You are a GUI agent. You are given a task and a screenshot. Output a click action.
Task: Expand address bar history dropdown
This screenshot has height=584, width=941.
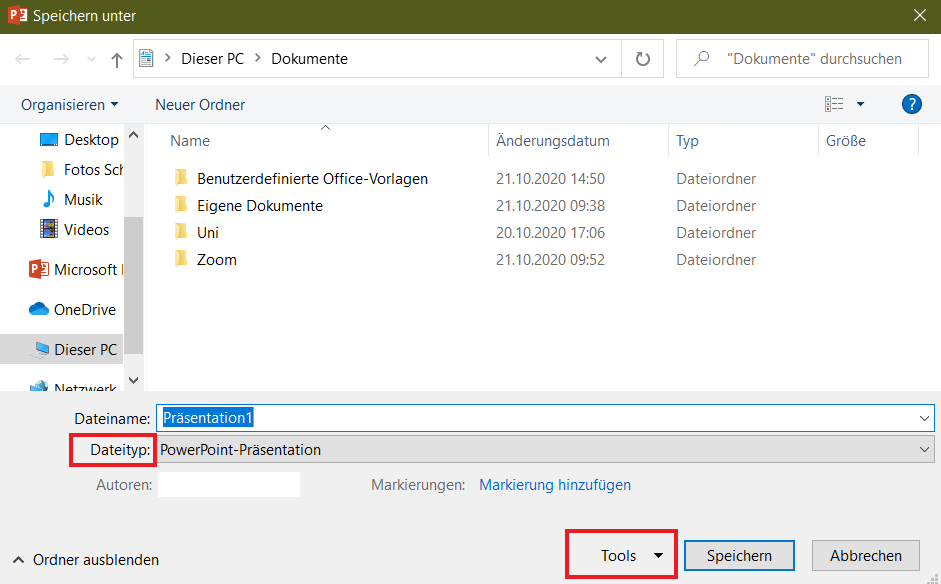point(601,59)
